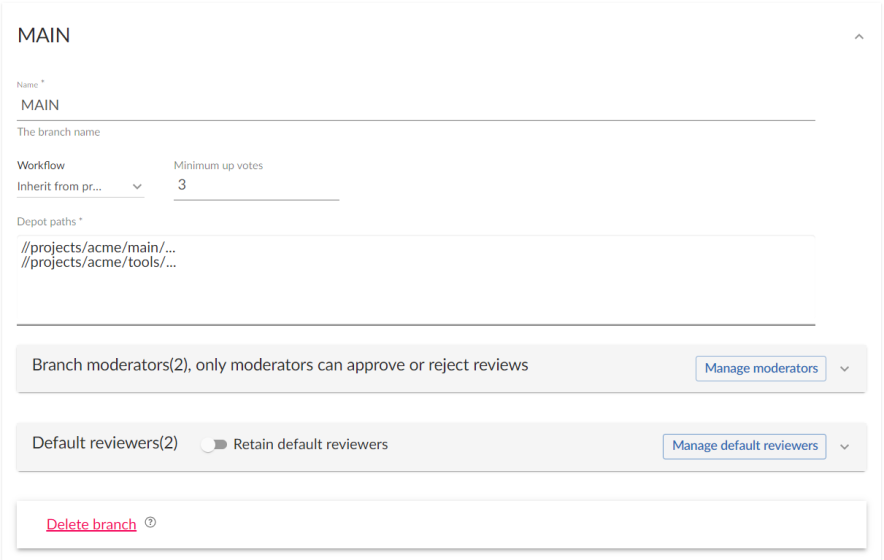Focus the branch Name input field

click(415, 105)
